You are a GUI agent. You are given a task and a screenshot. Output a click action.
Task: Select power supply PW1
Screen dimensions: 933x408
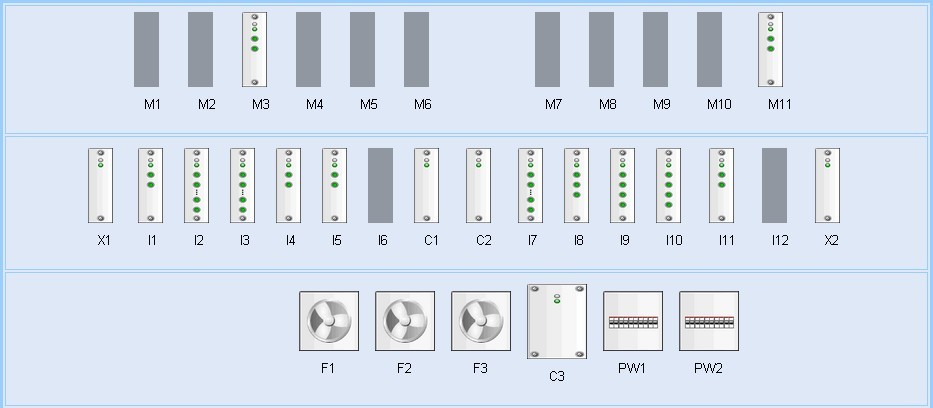click(633, 321)
